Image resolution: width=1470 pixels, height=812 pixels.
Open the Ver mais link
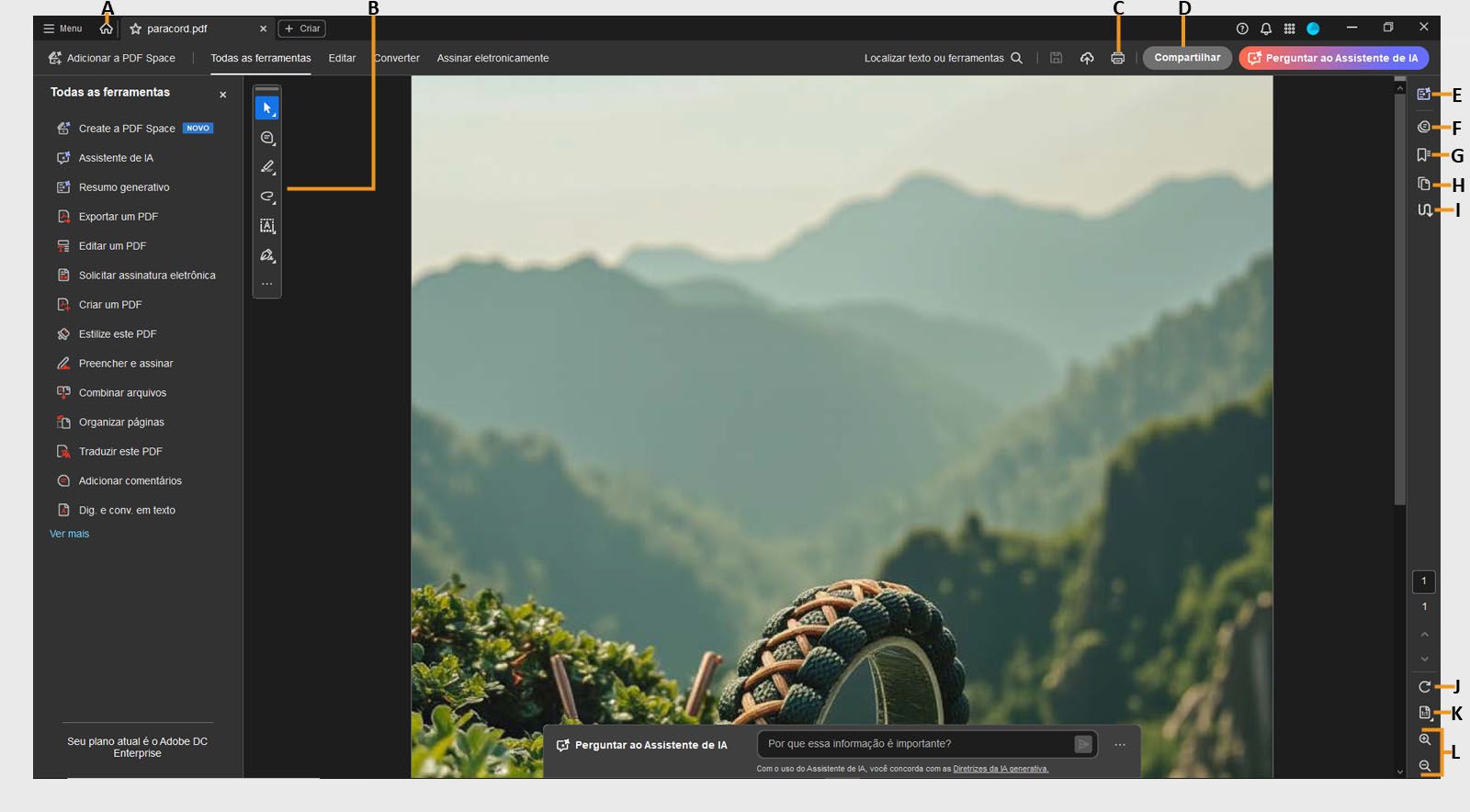click(70, 534)
